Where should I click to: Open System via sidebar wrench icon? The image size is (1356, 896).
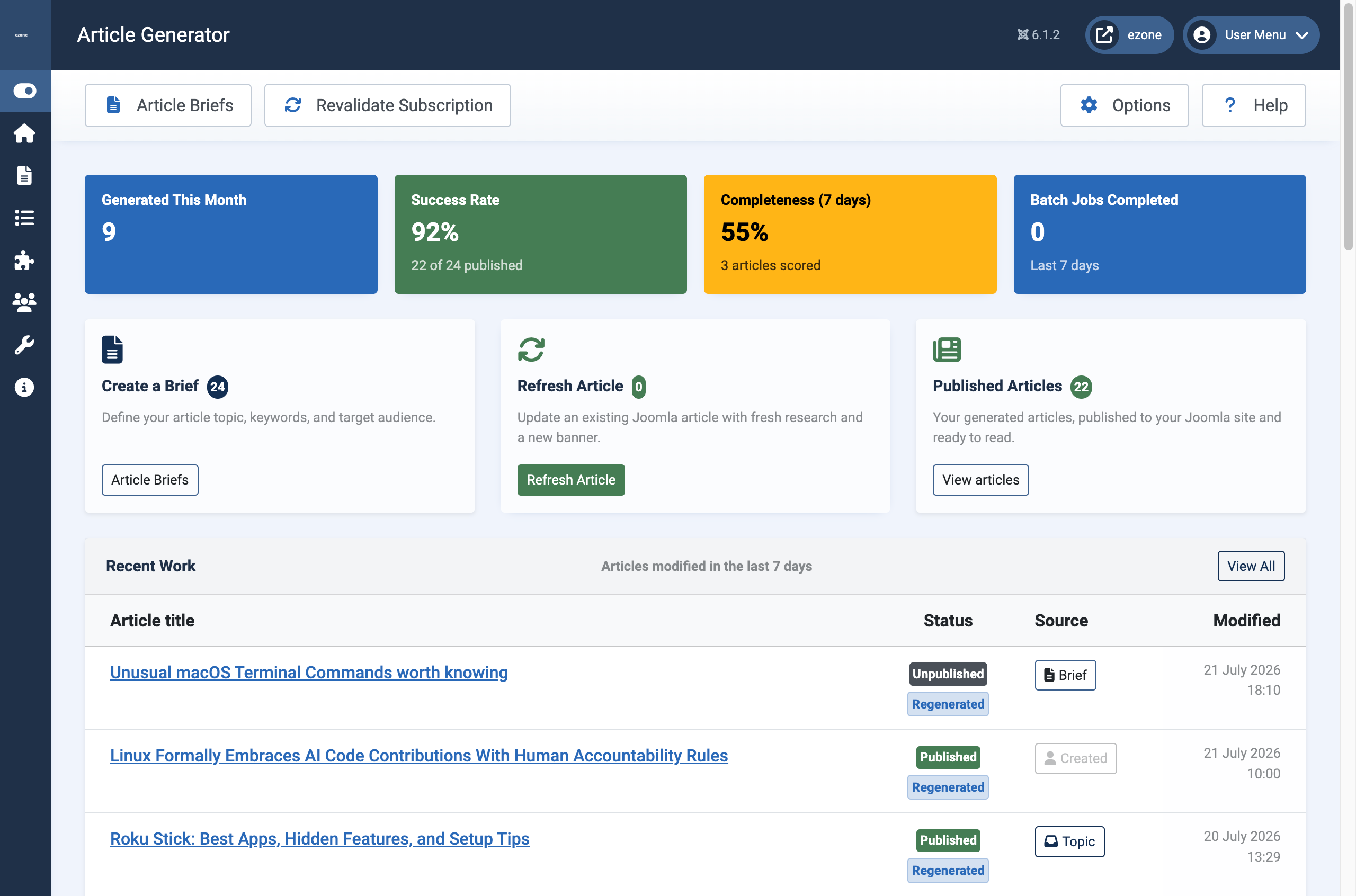[x=24, y=345]
